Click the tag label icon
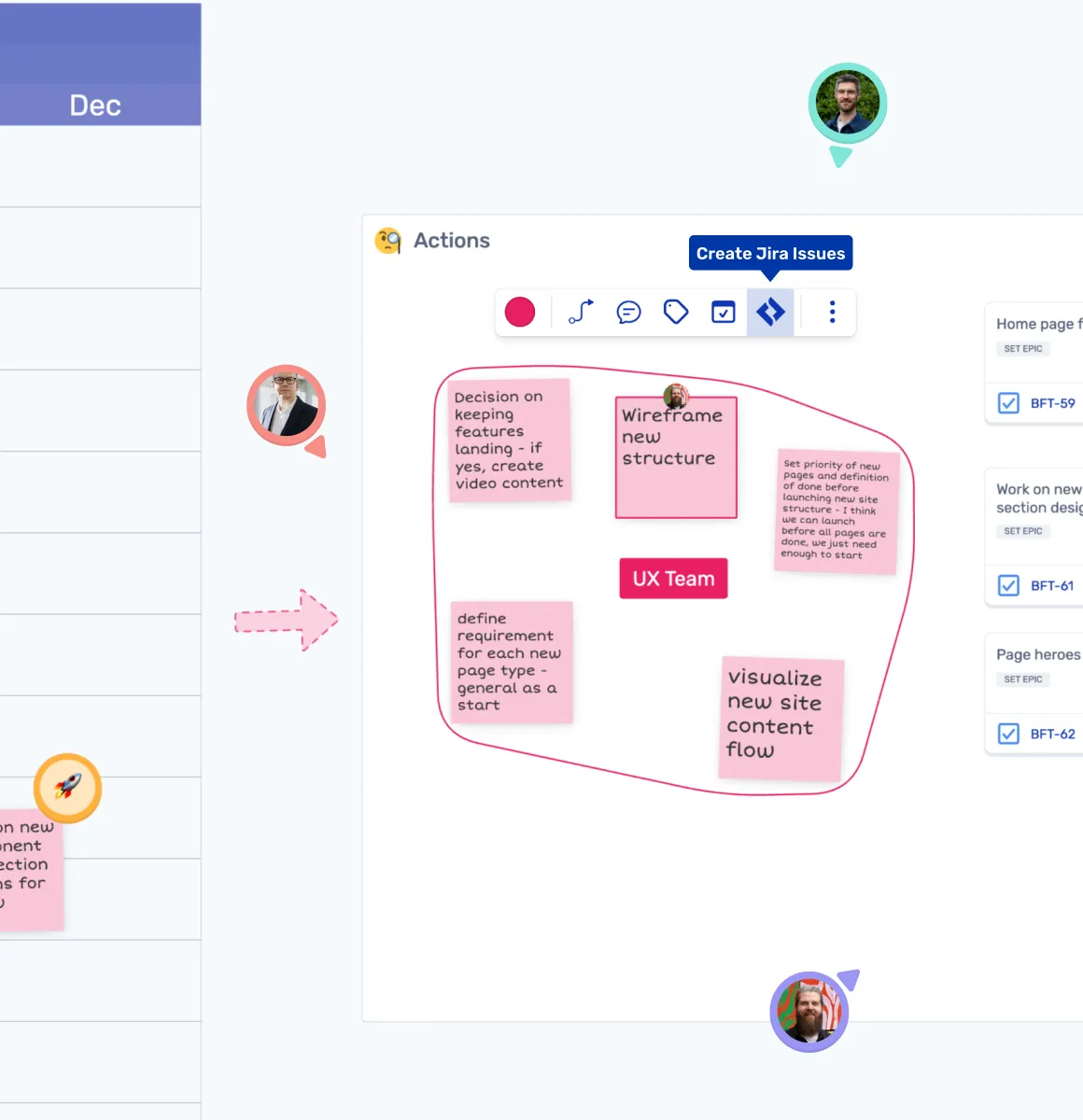 [676, 312]
